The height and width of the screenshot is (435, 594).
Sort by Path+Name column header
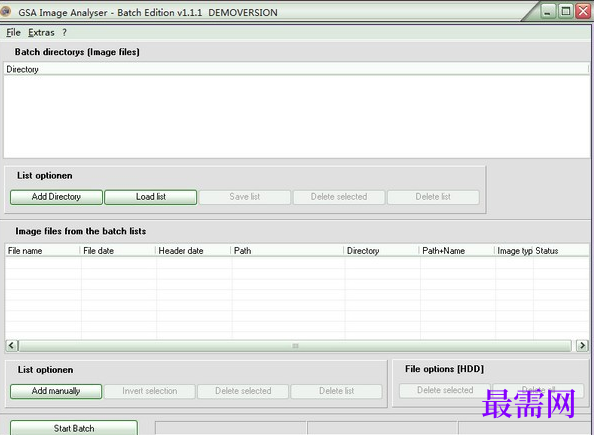click(457, 251)
